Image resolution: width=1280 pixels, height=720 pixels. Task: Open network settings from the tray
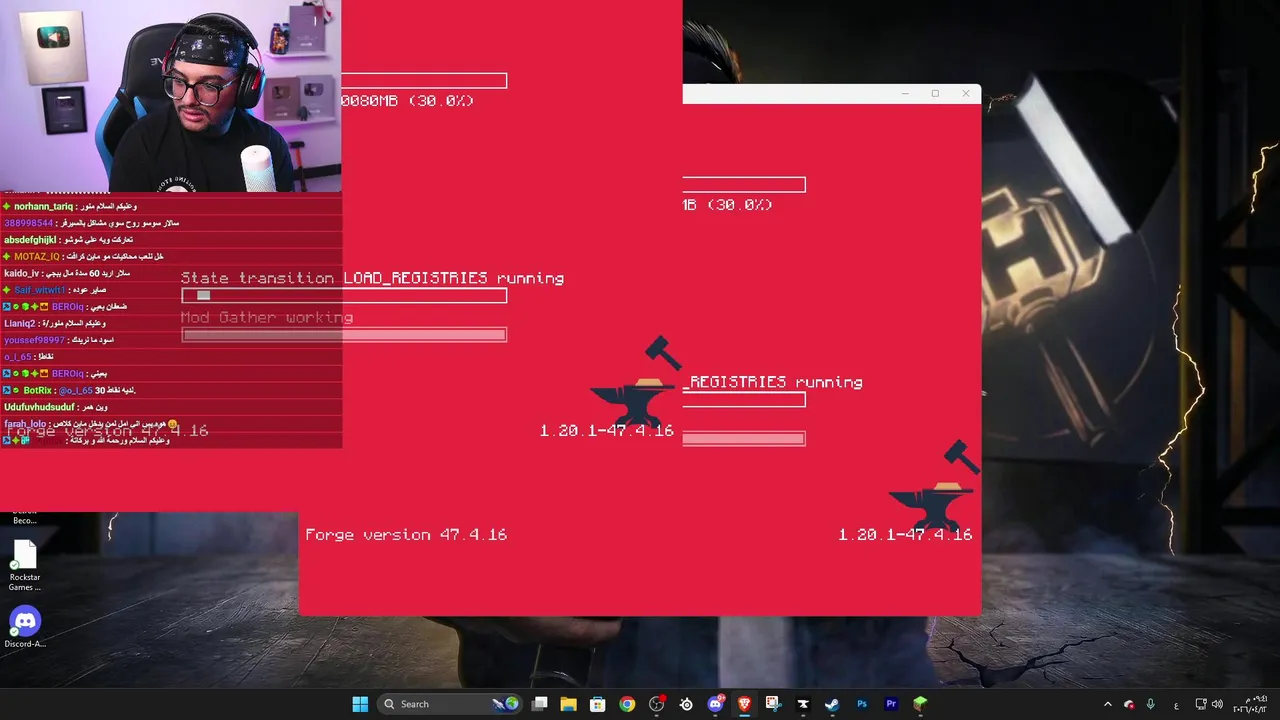(x=1201, y=704)
